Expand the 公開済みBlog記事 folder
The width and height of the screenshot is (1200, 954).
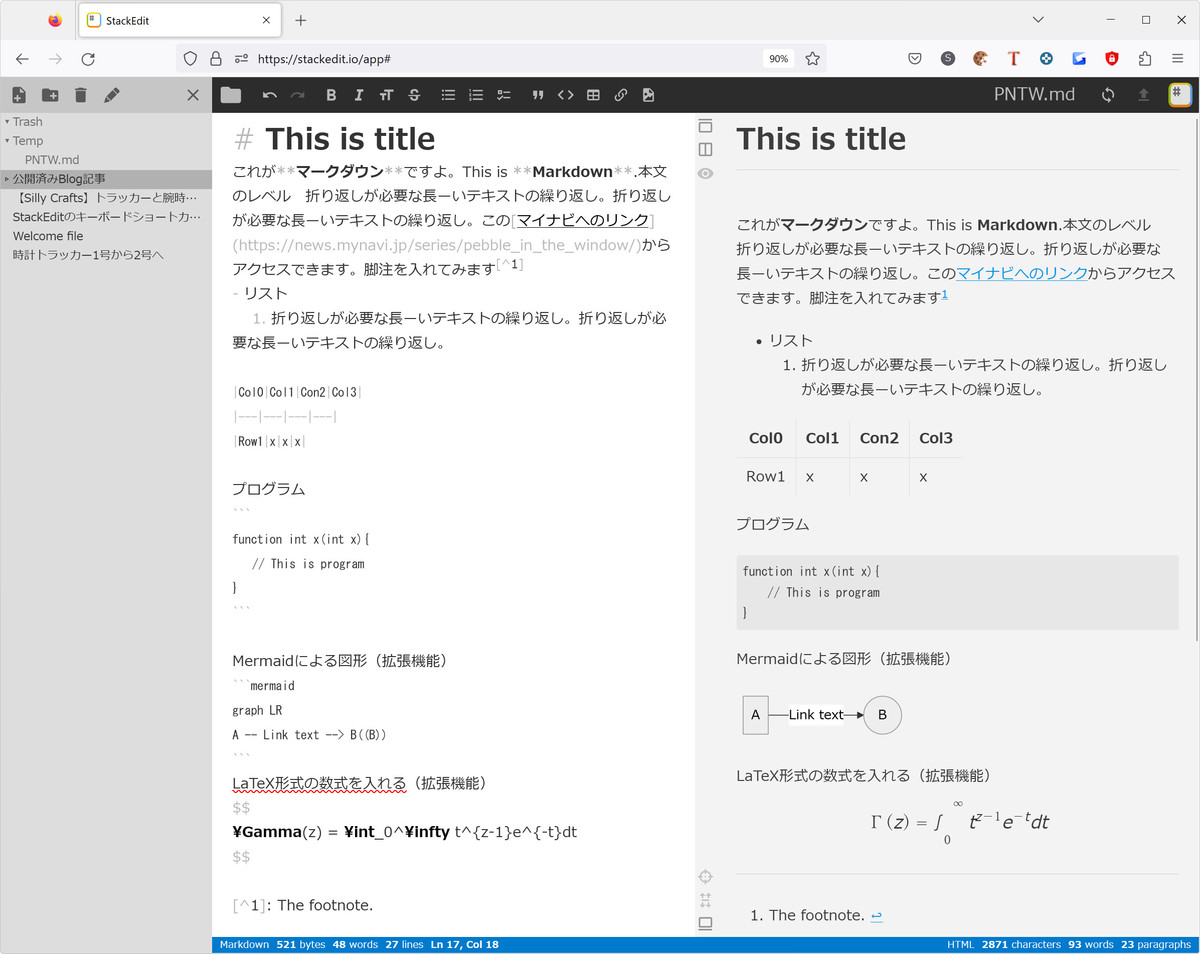click(106, 179)
